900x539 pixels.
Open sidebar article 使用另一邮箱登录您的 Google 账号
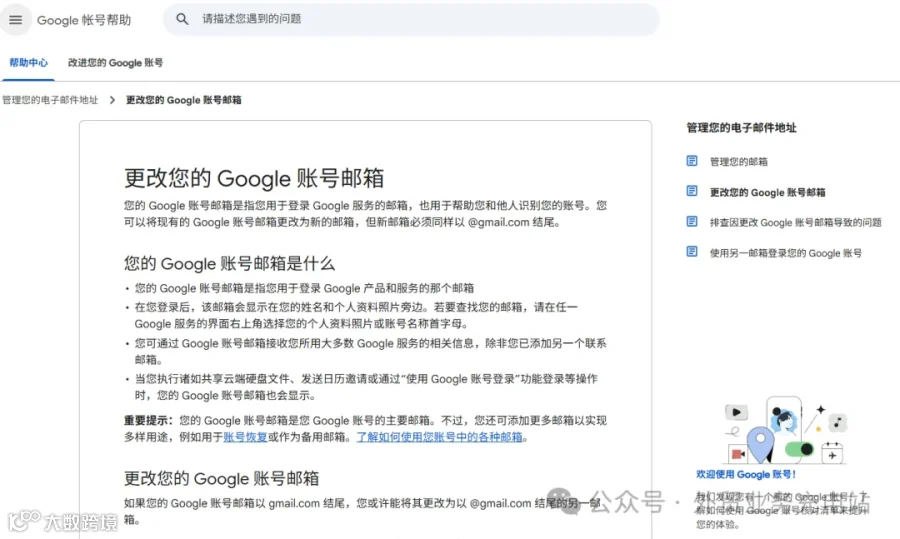[786, 253]
